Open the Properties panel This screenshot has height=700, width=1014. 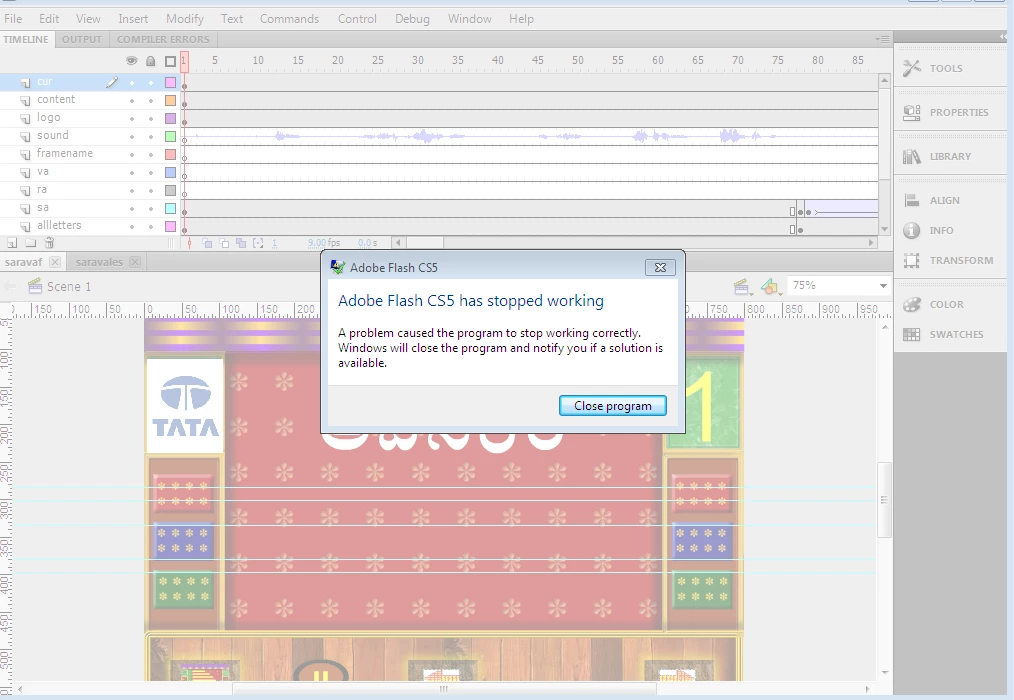tap(949, 112)
